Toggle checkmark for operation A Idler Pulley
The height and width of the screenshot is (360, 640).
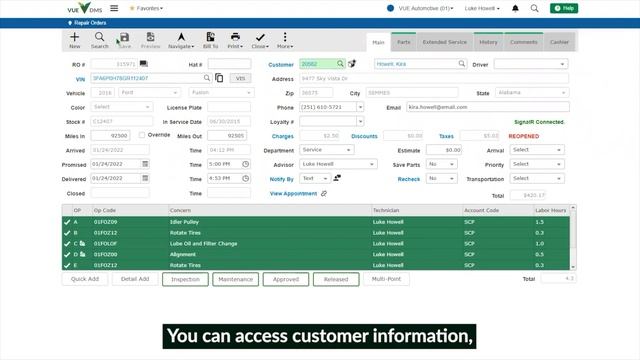pyautogui.click(x=67, y=222)
